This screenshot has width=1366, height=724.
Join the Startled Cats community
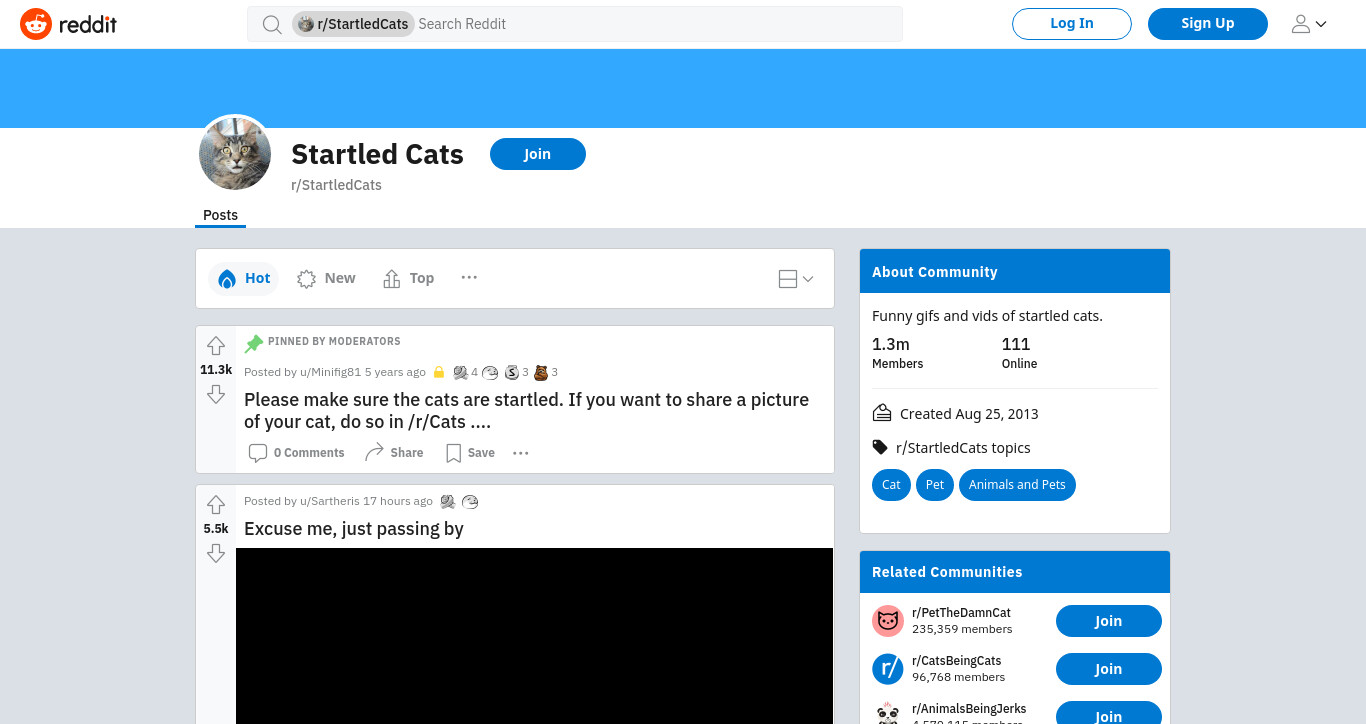(538, 154)
